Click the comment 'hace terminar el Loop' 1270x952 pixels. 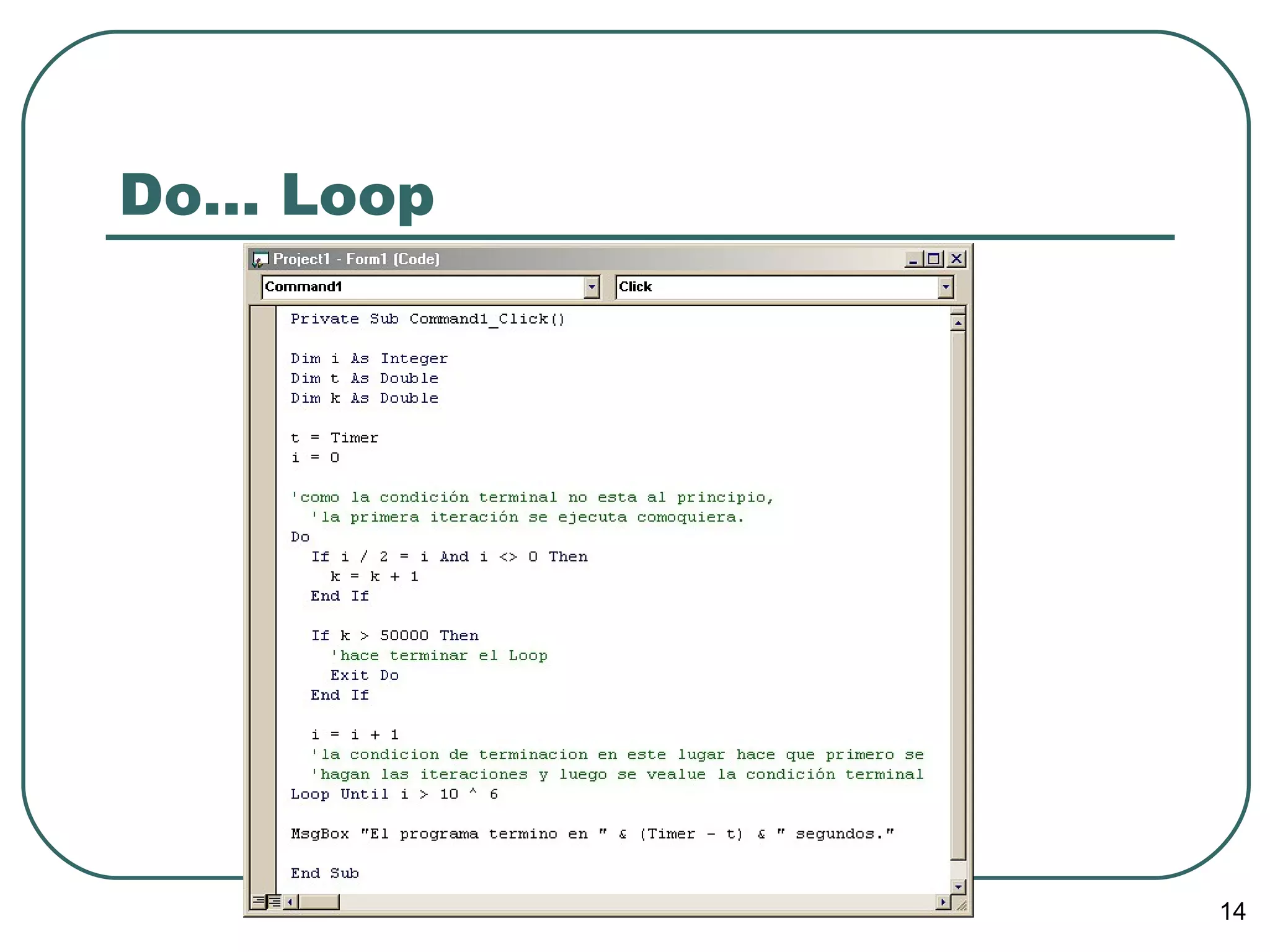(x=438, y=656)
